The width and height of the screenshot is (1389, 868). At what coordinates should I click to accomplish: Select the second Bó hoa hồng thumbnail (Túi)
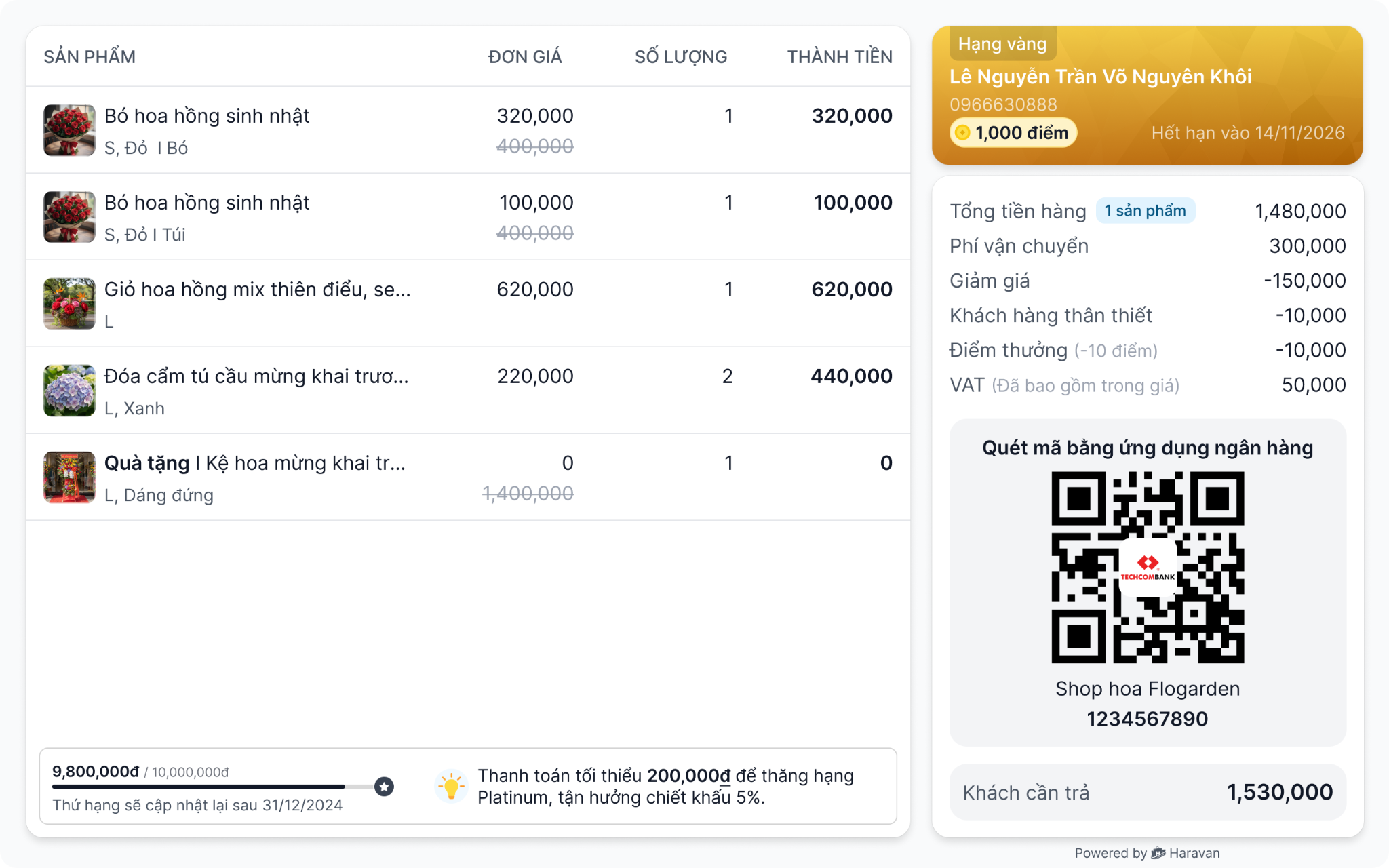[69, 217]
